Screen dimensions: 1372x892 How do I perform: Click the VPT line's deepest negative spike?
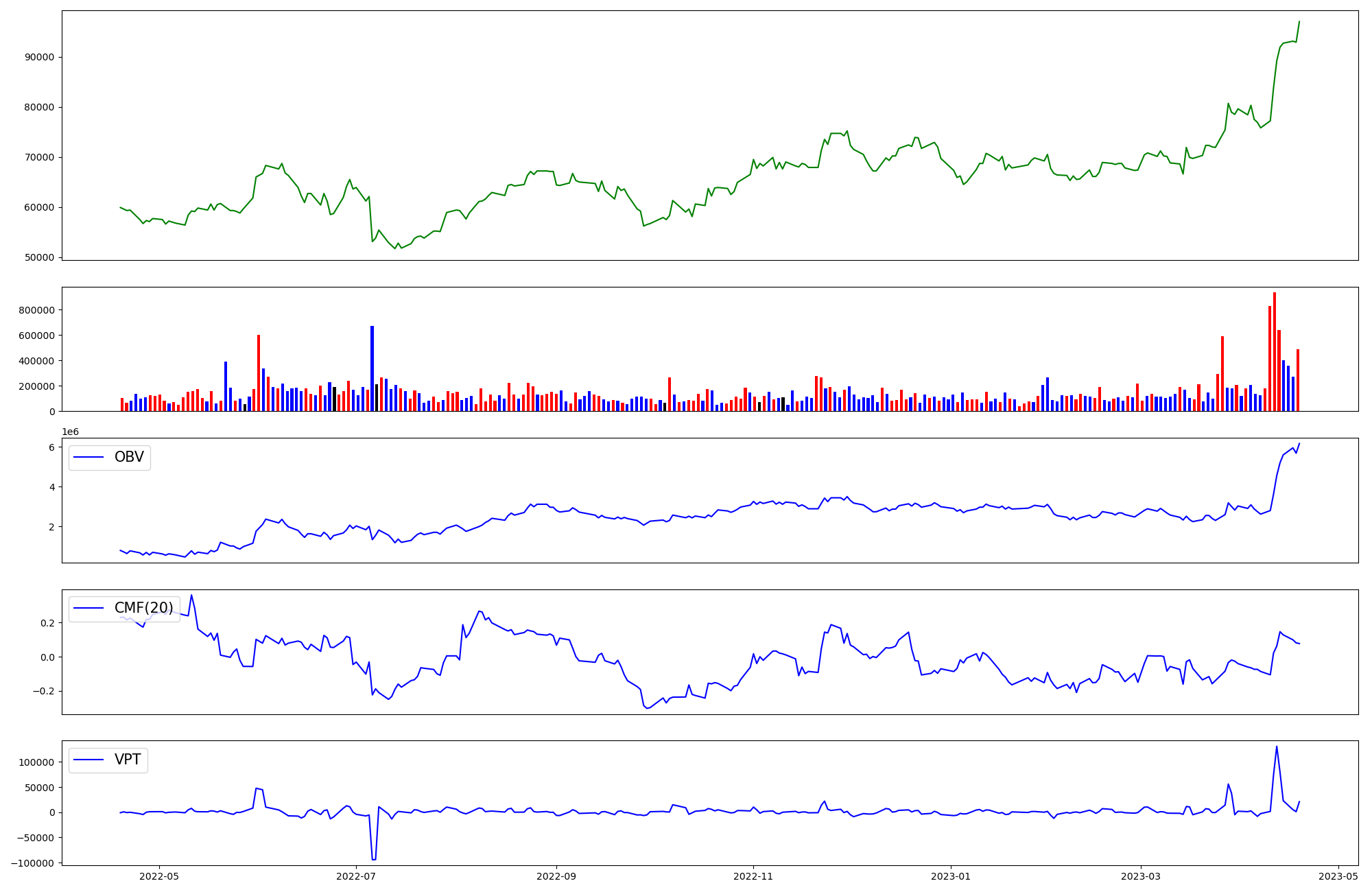click(373, 859)
